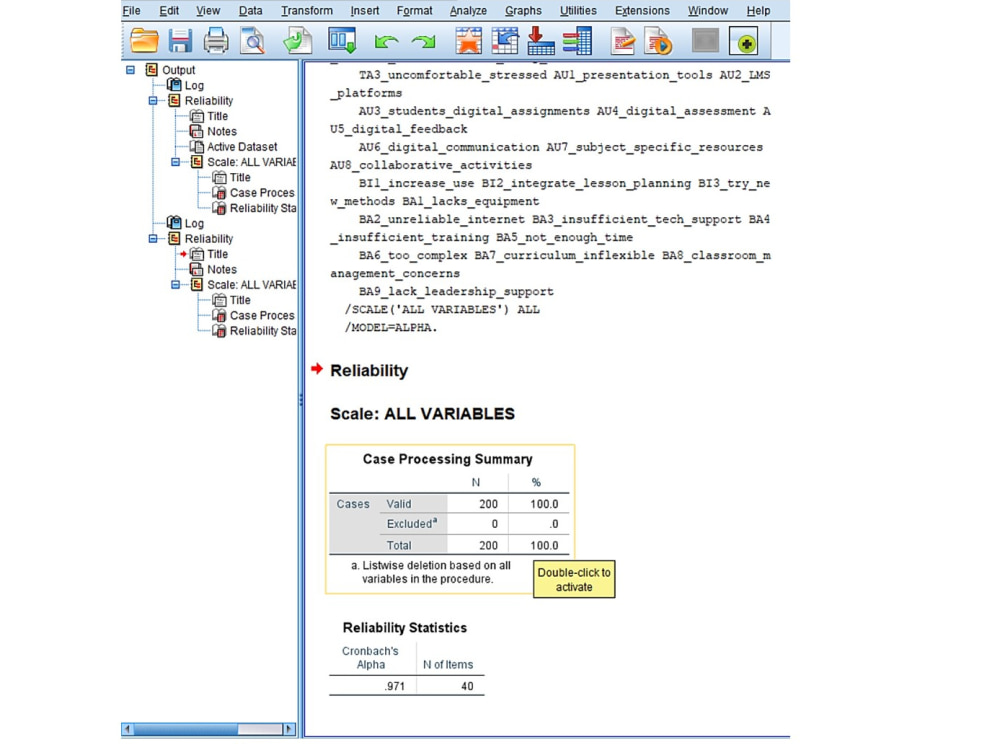Viewport: 1000px width, 750px height.
Task: Click the Listwise deletion footnote text
Action: [431, 573]
